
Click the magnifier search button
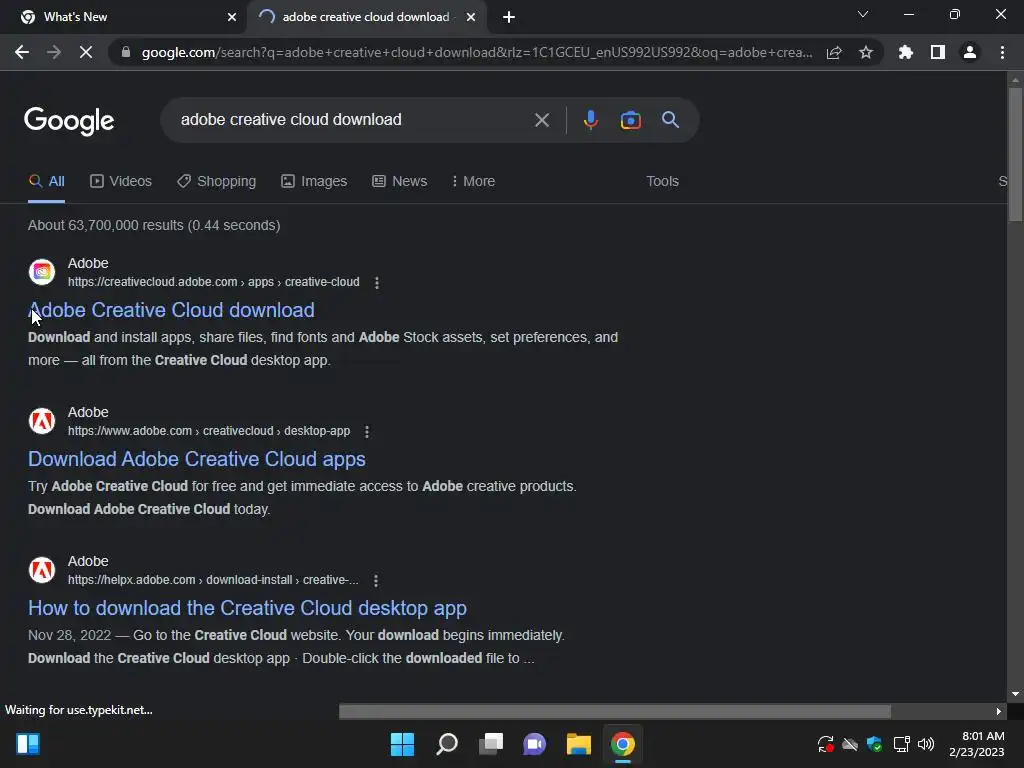click(x=670, y=120)
